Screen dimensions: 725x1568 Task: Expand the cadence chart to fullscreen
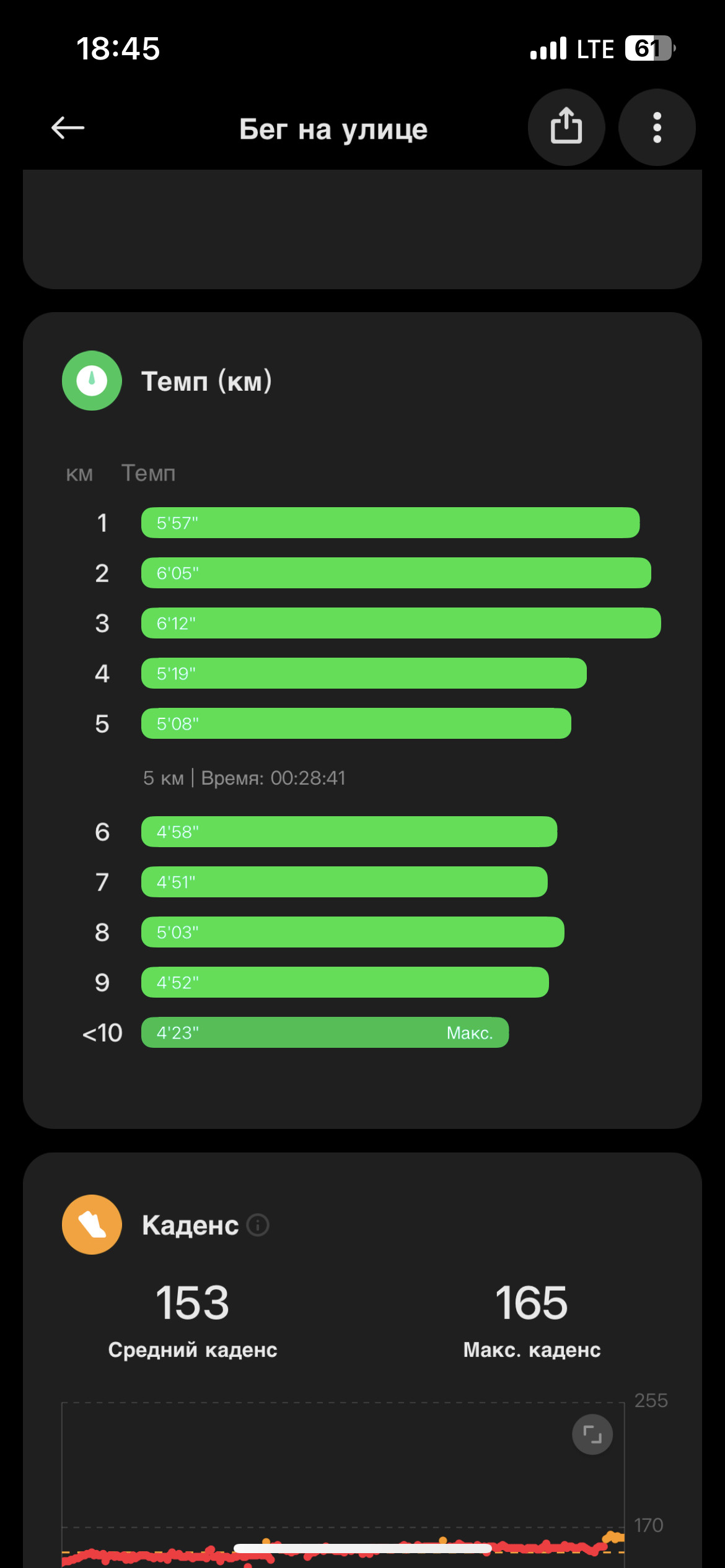pos(592,1434)
